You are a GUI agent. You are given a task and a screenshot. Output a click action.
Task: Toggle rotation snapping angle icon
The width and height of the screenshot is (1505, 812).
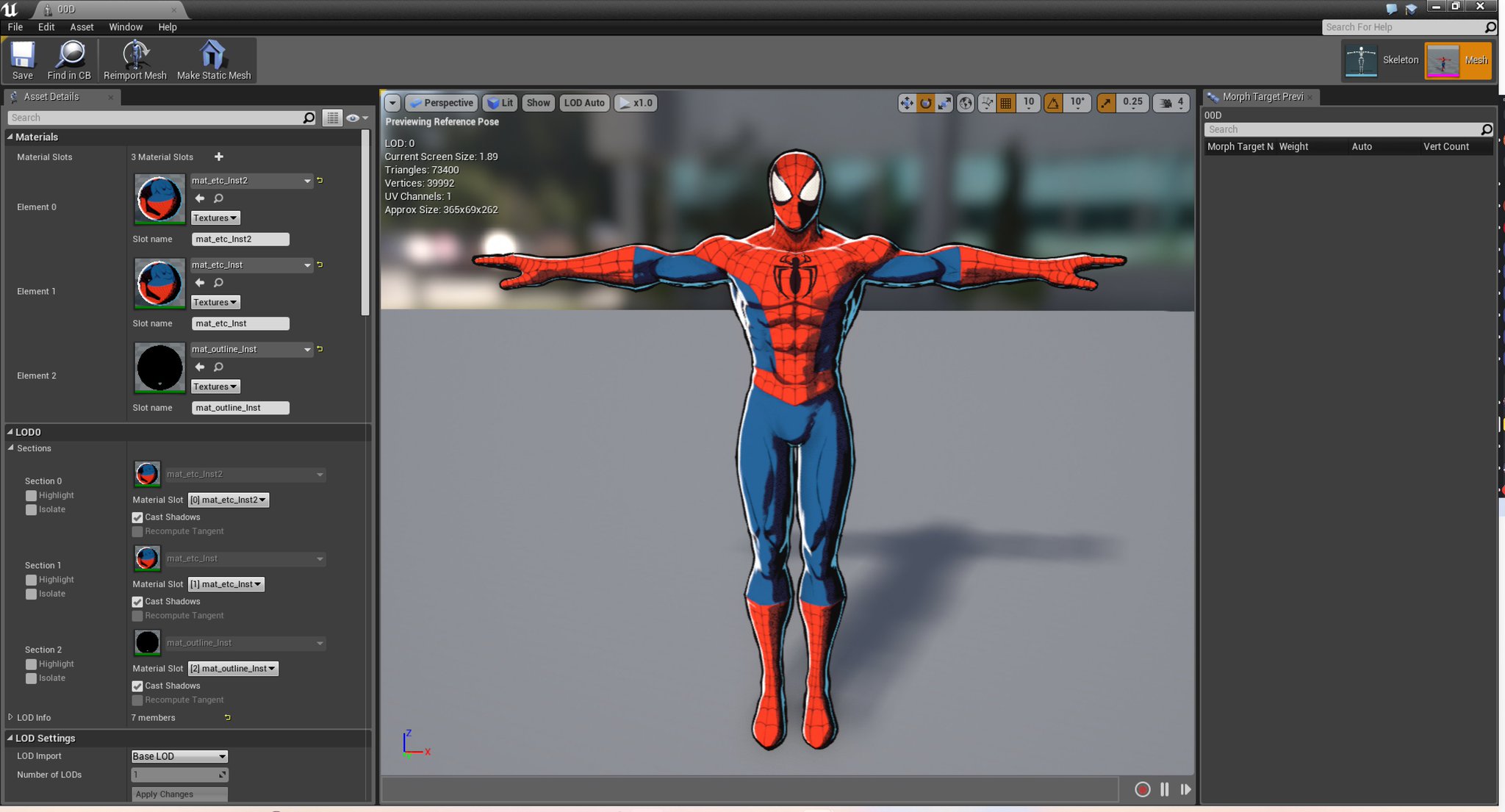(1054, 104)
